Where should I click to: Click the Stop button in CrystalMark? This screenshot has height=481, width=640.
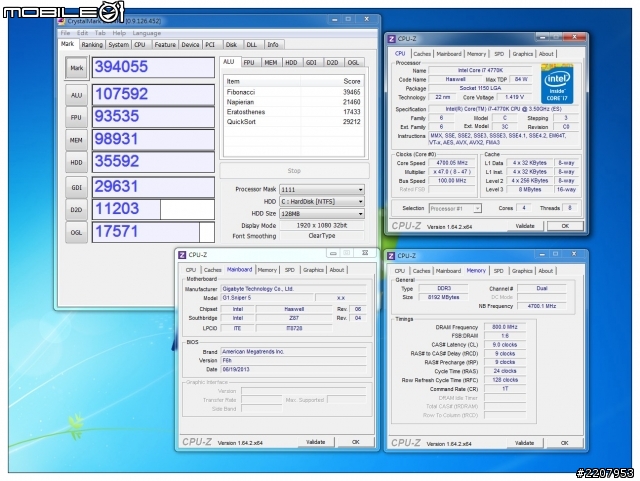click(294, 171)
